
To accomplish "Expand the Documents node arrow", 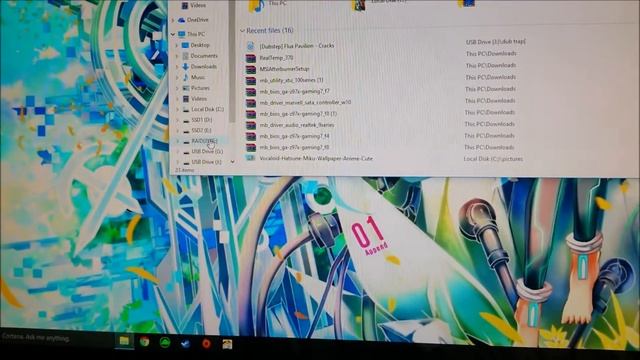I will pyautogui.click(x=177, y=56).
